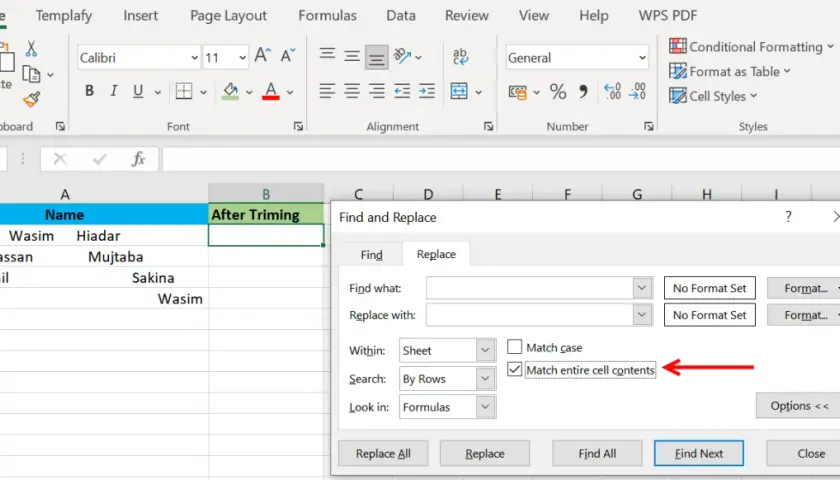
Task: Open the Page Layout ribbon tab
Action: (228, 16)
